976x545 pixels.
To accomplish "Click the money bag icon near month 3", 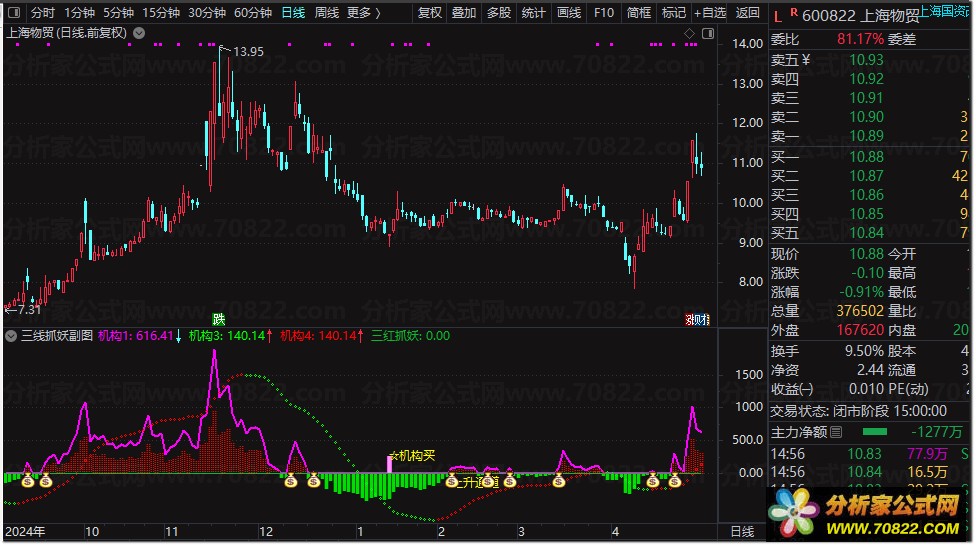I will point(510,480).
